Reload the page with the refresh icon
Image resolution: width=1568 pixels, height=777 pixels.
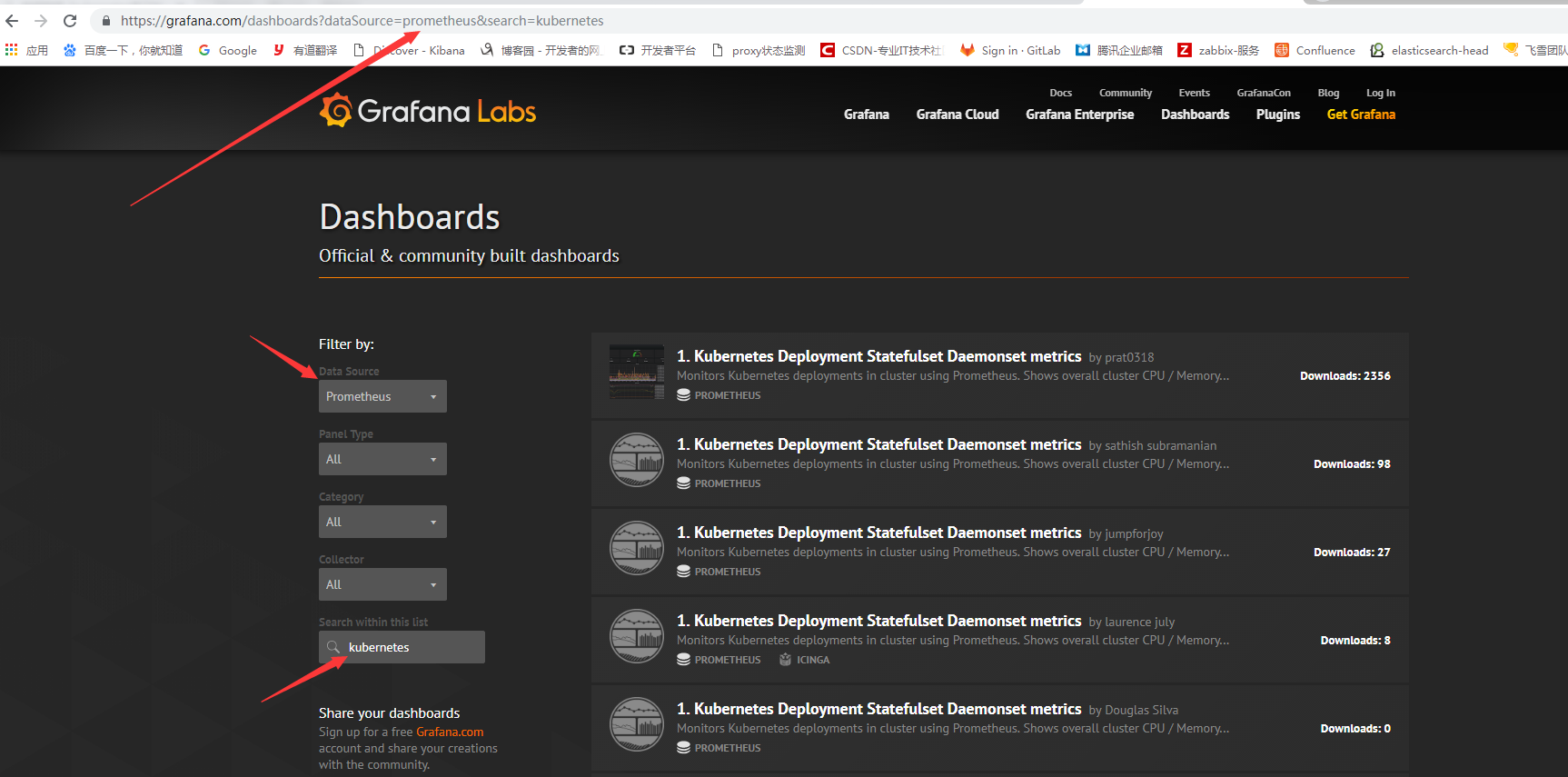coord(70,20)
